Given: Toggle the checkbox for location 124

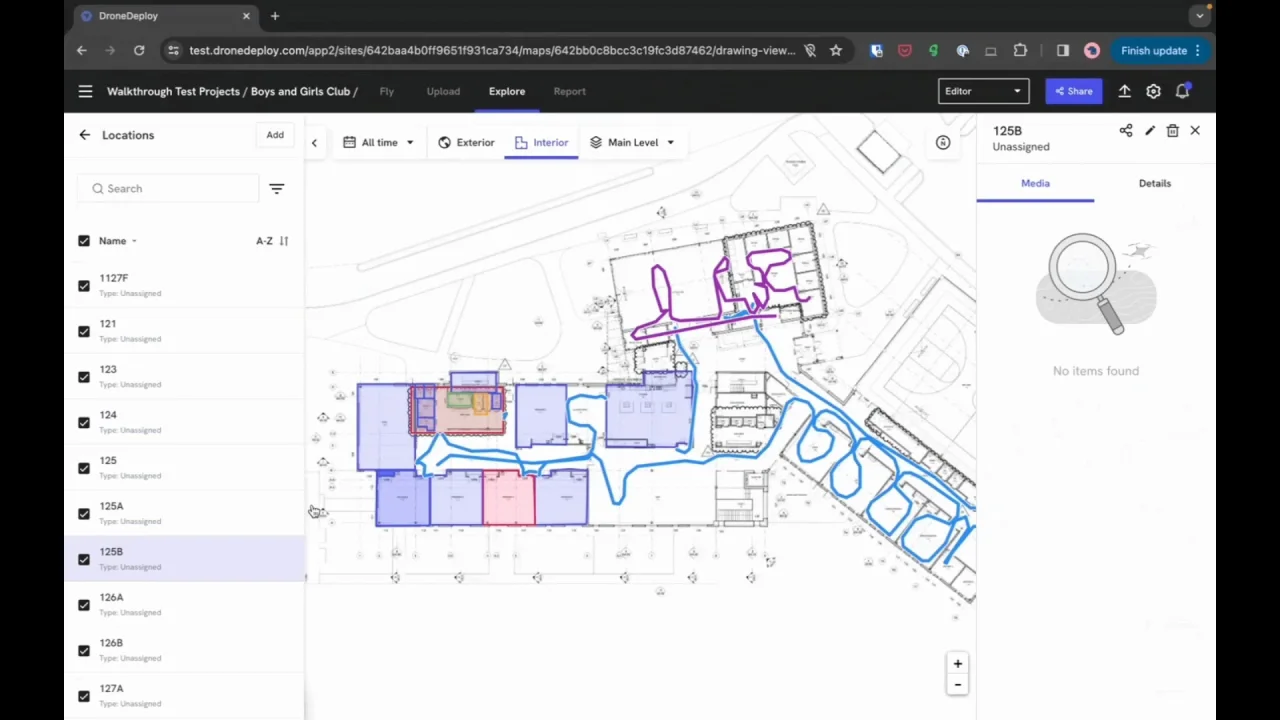Looking at the screenshot, I should pos(84,422).
